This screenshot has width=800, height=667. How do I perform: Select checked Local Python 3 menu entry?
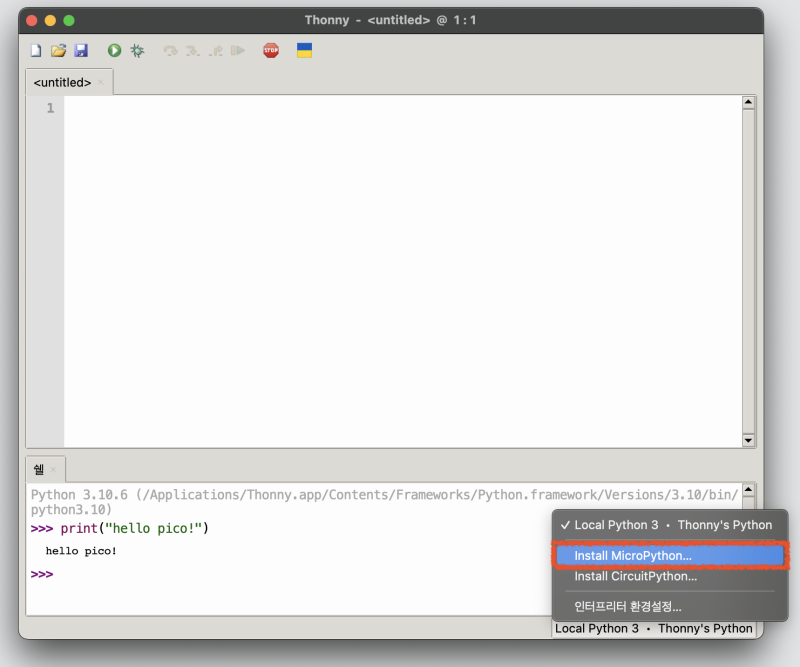tap(670, 525)
